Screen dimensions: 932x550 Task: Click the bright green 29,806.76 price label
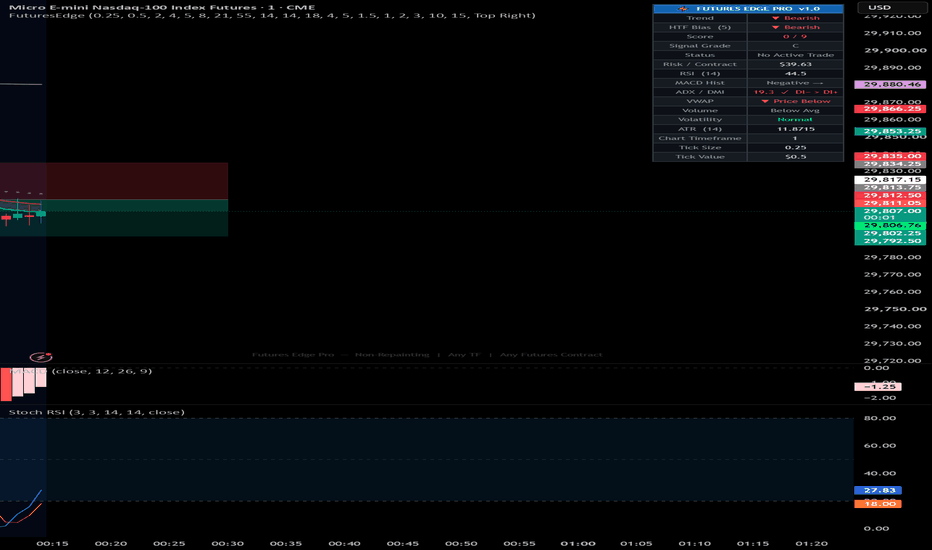(x=890, y=225)
